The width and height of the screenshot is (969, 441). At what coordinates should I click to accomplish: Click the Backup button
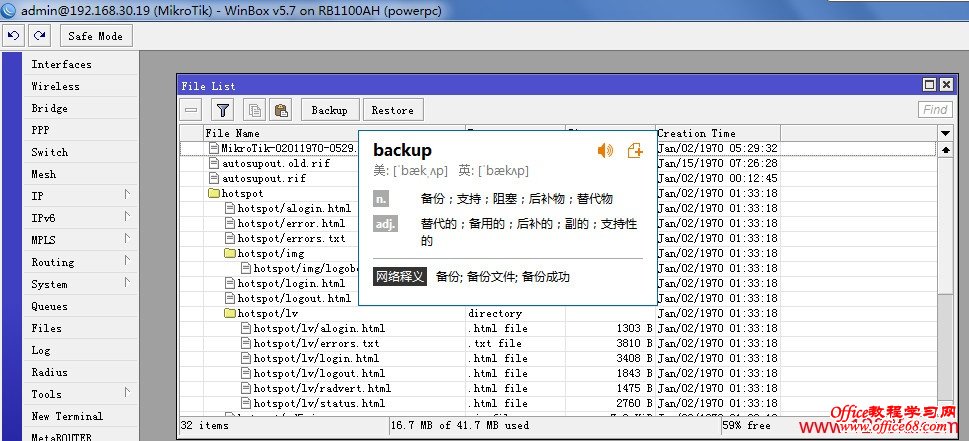[x=329, y=111]
